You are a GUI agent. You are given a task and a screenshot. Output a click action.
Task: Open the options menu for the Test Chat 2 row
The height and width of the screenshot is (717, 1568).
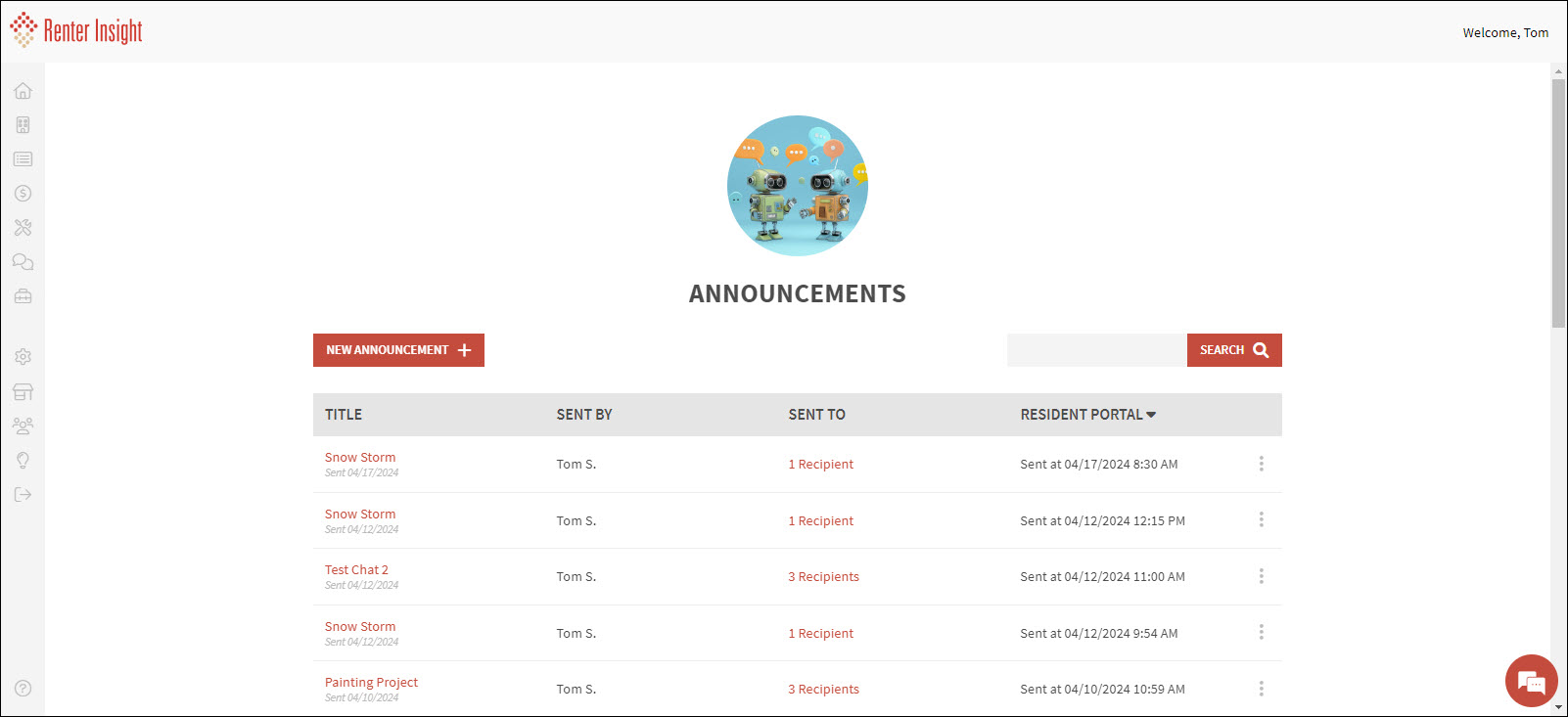(1261, 576)
